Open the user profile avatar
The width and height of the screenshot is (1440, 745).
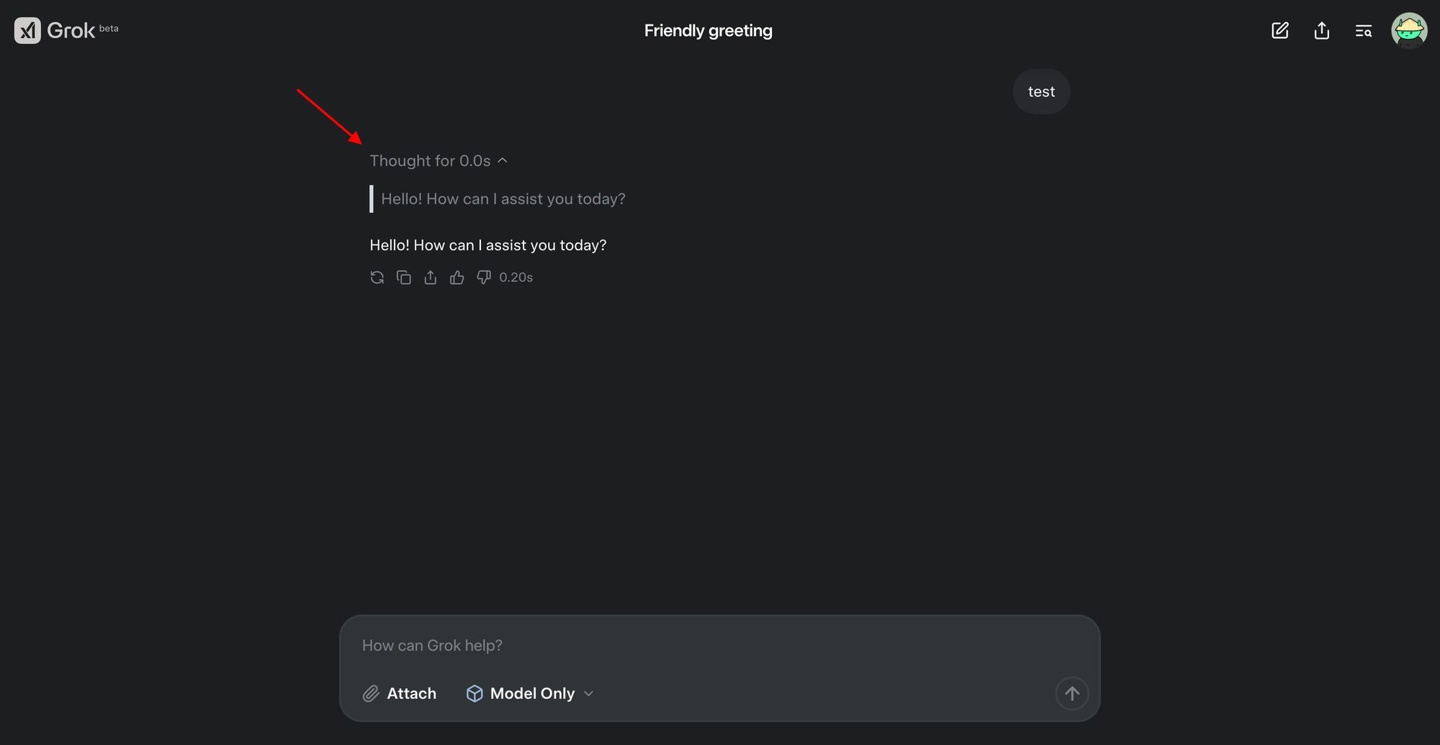pyautogui.click(x=1409, y=31)
